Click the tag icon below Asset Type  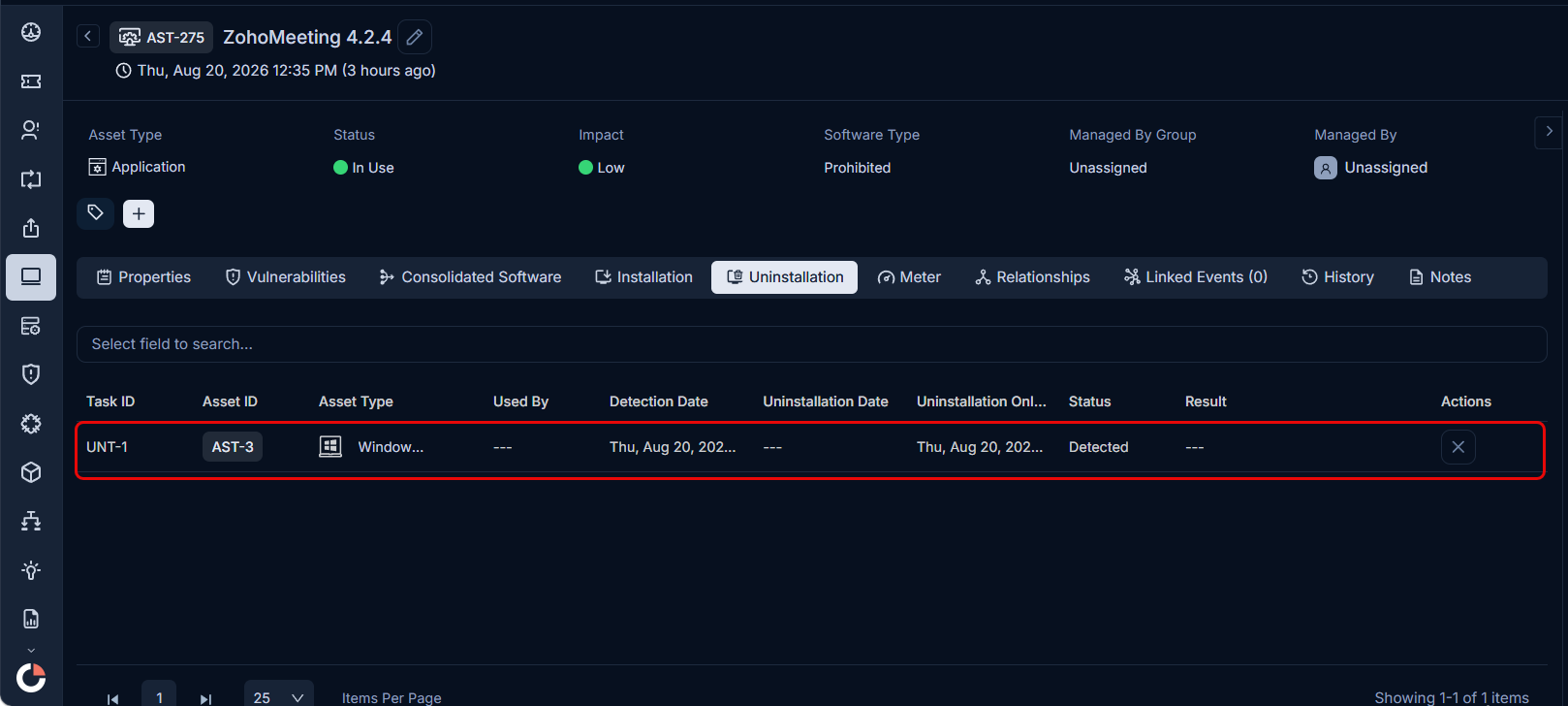(95, 213)
